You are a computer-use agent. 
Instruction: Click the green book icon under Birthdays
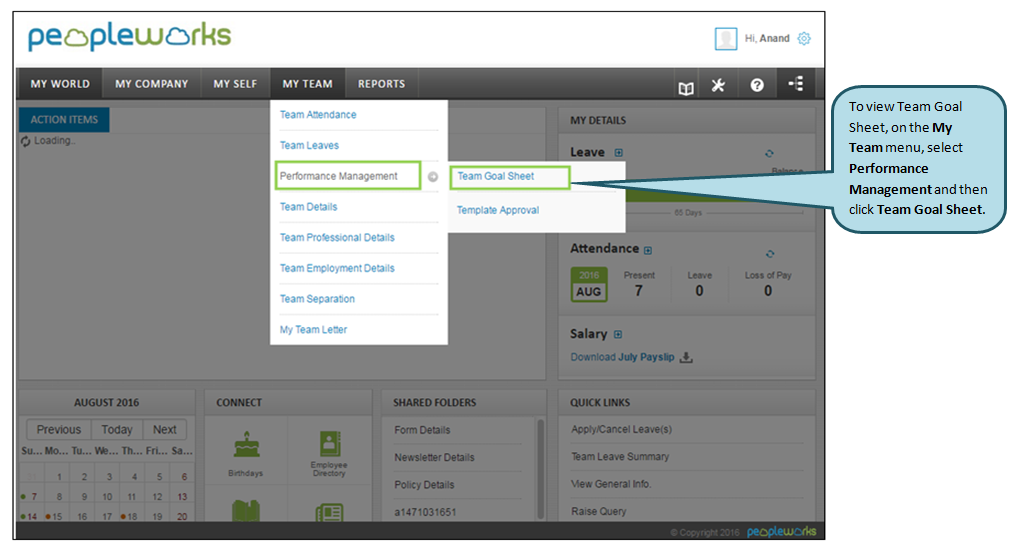click(x=246, y=512)
